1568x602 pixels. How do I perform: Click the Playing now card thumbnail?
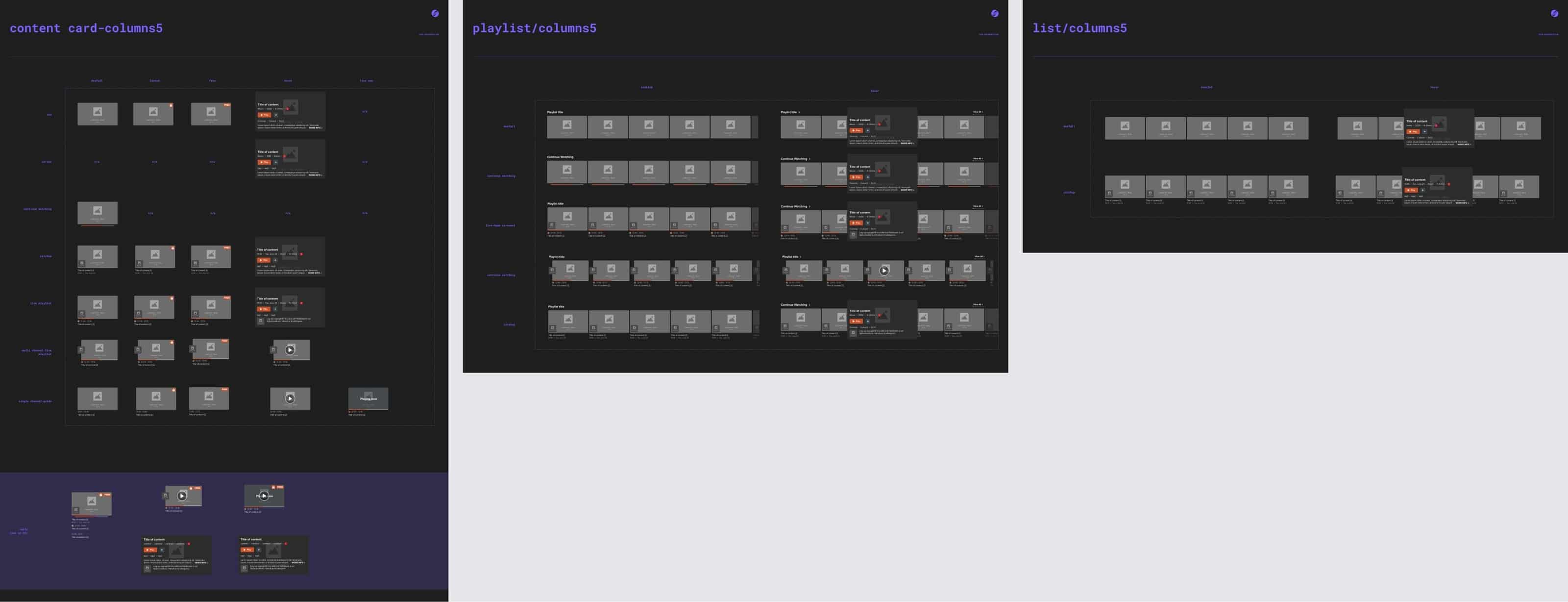coord(368,399)
